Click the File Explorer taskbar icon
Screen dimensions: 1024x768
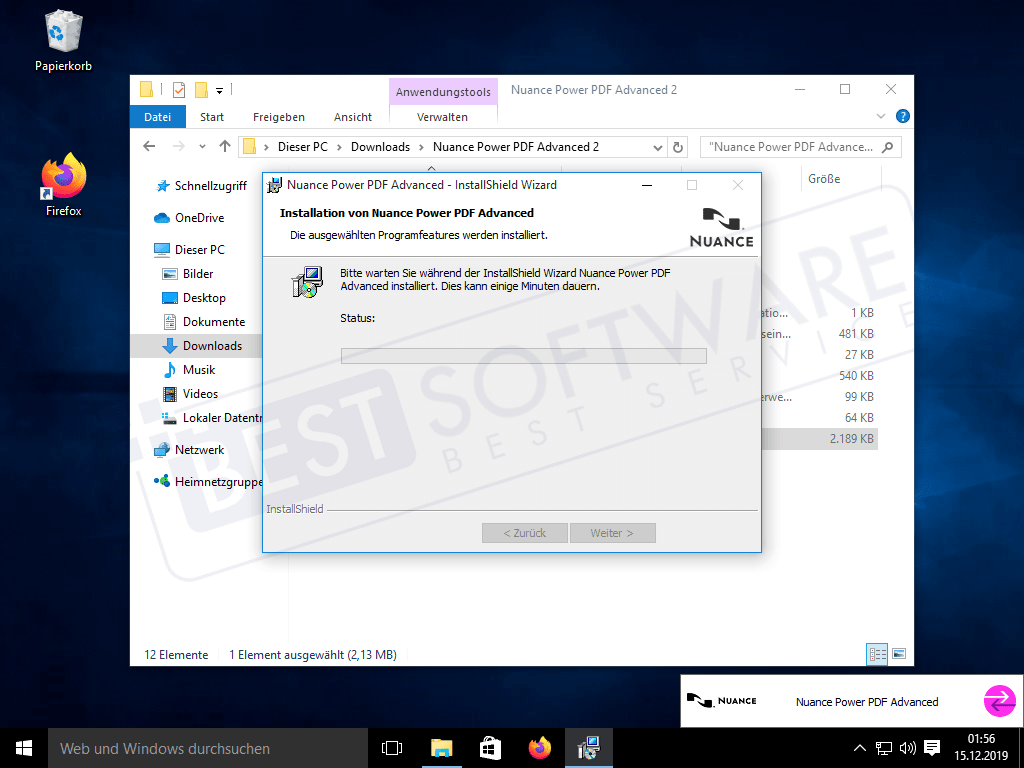pyautogui.click(x=441, y=748)
